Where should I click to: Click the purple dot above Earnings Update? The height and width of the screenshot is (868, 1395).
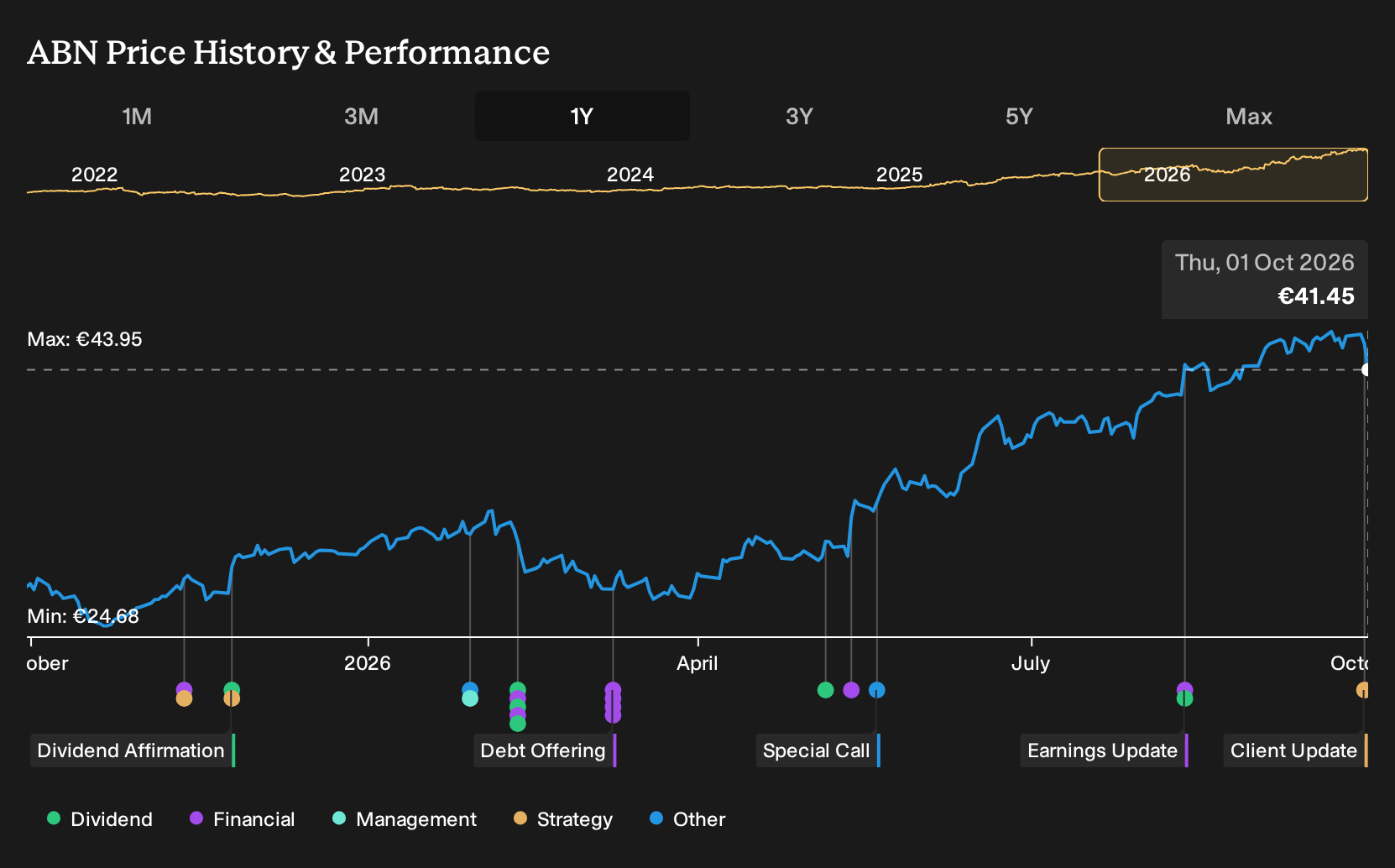pos(1184,689)
